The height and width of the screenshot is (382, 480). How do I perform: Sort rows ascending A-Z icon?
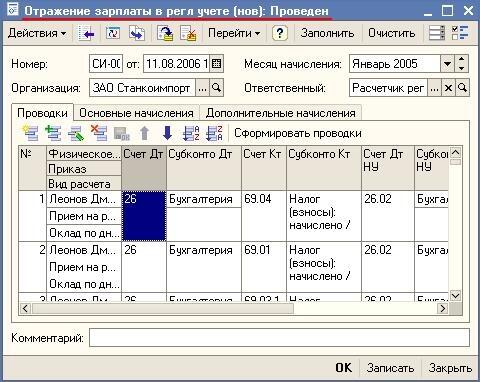[x=191, y=133]
